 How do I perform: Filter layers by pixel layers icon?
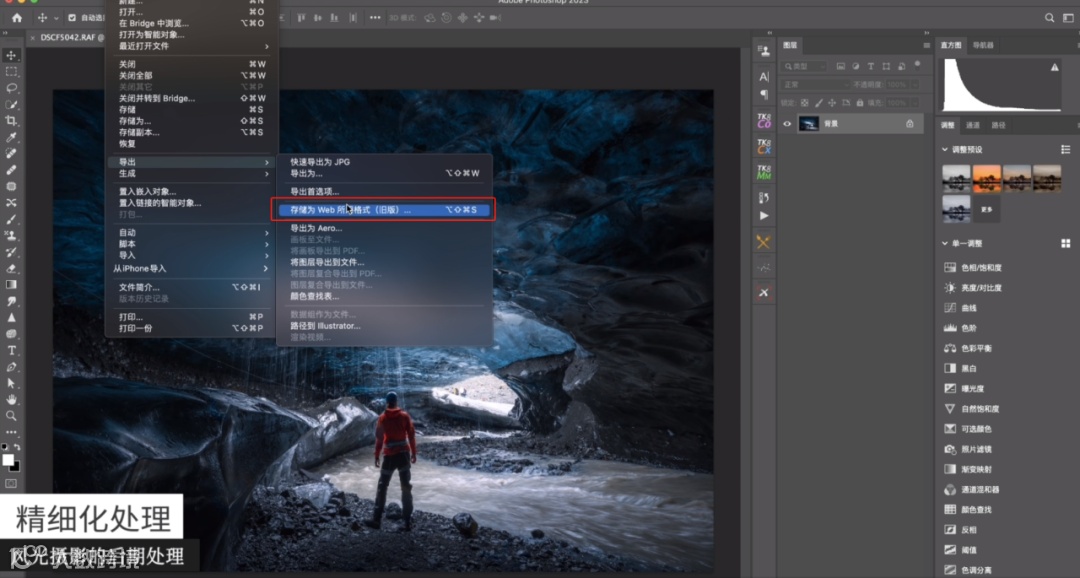[840, 66]
